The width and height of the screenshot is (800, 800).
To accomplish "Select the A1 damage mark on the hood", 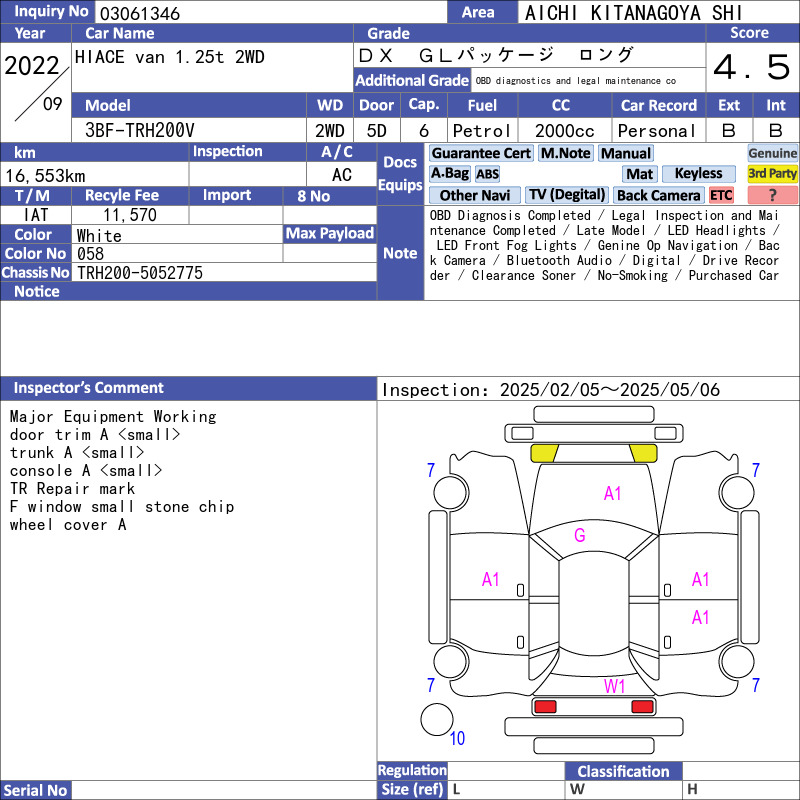I will pos(612,493).
